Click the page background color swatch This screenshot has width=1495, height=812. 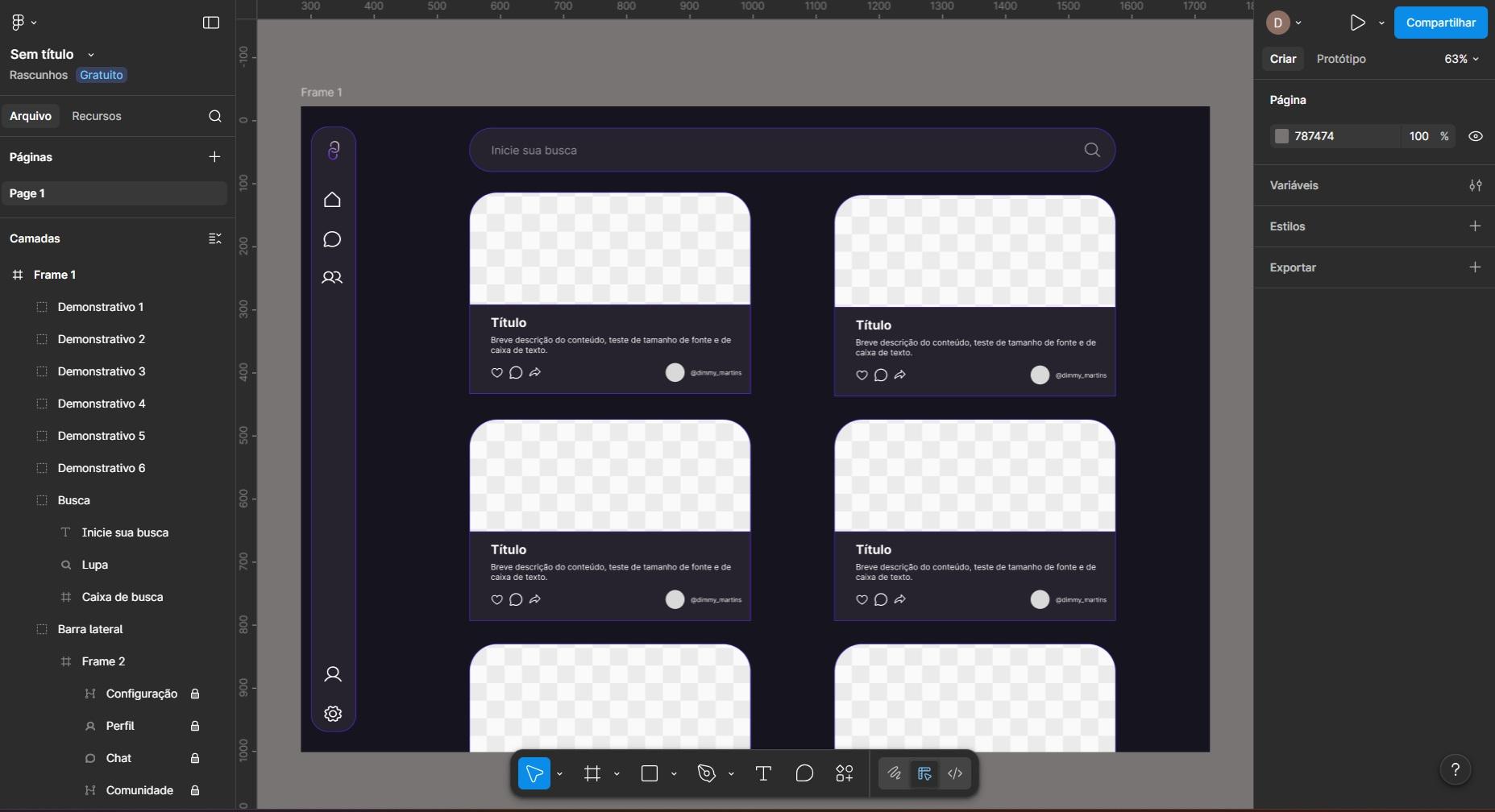tap(1281, 136)
